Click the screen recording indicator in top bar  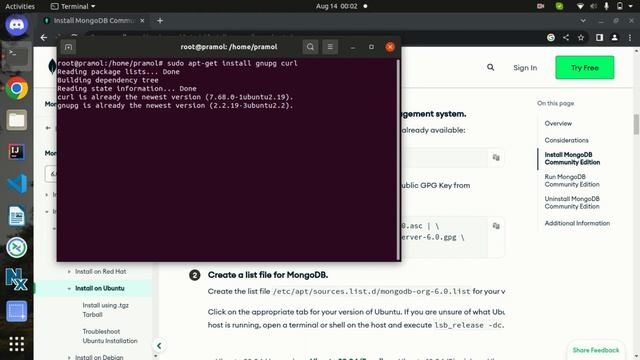[540, 6]
